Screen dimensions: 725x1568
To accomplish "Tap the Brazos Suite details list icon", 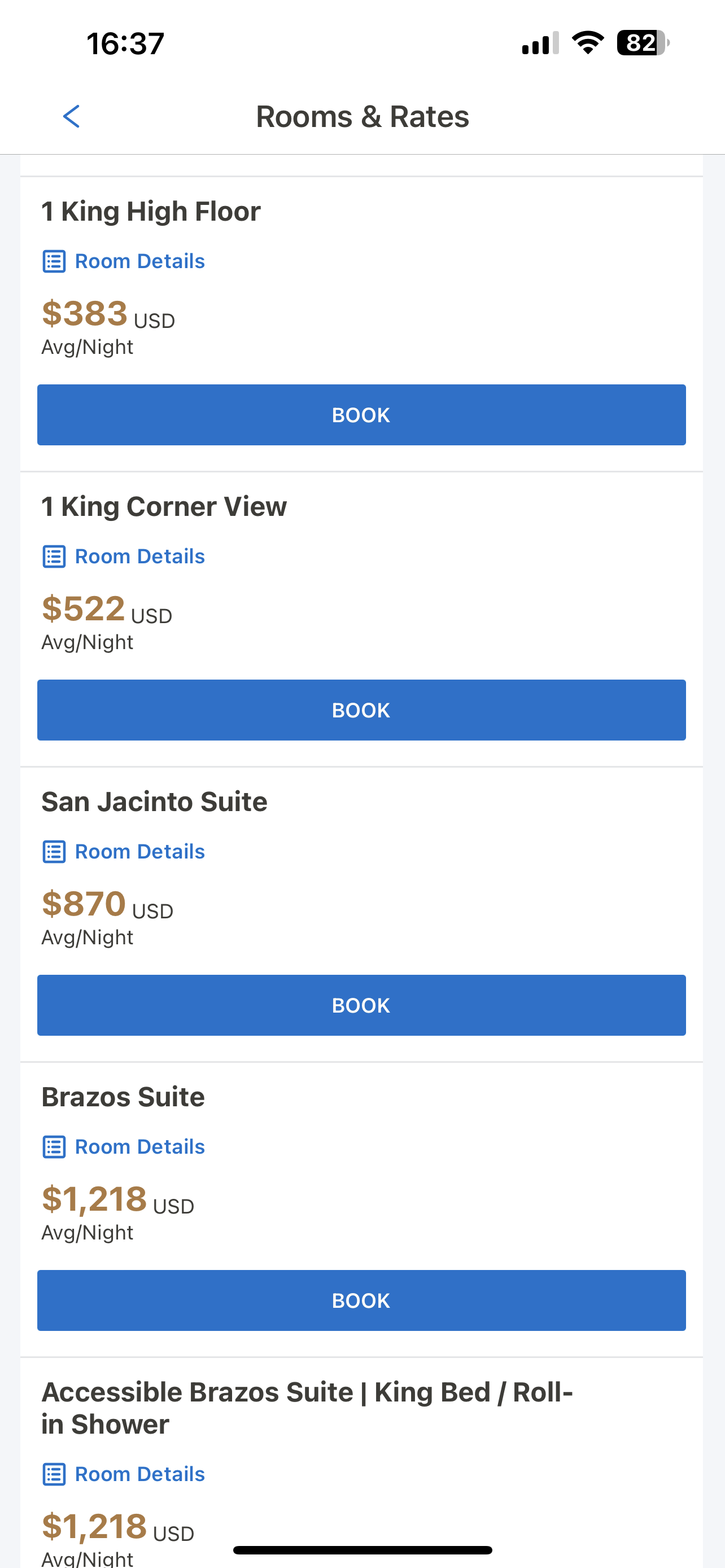I will pos(54,1147).
